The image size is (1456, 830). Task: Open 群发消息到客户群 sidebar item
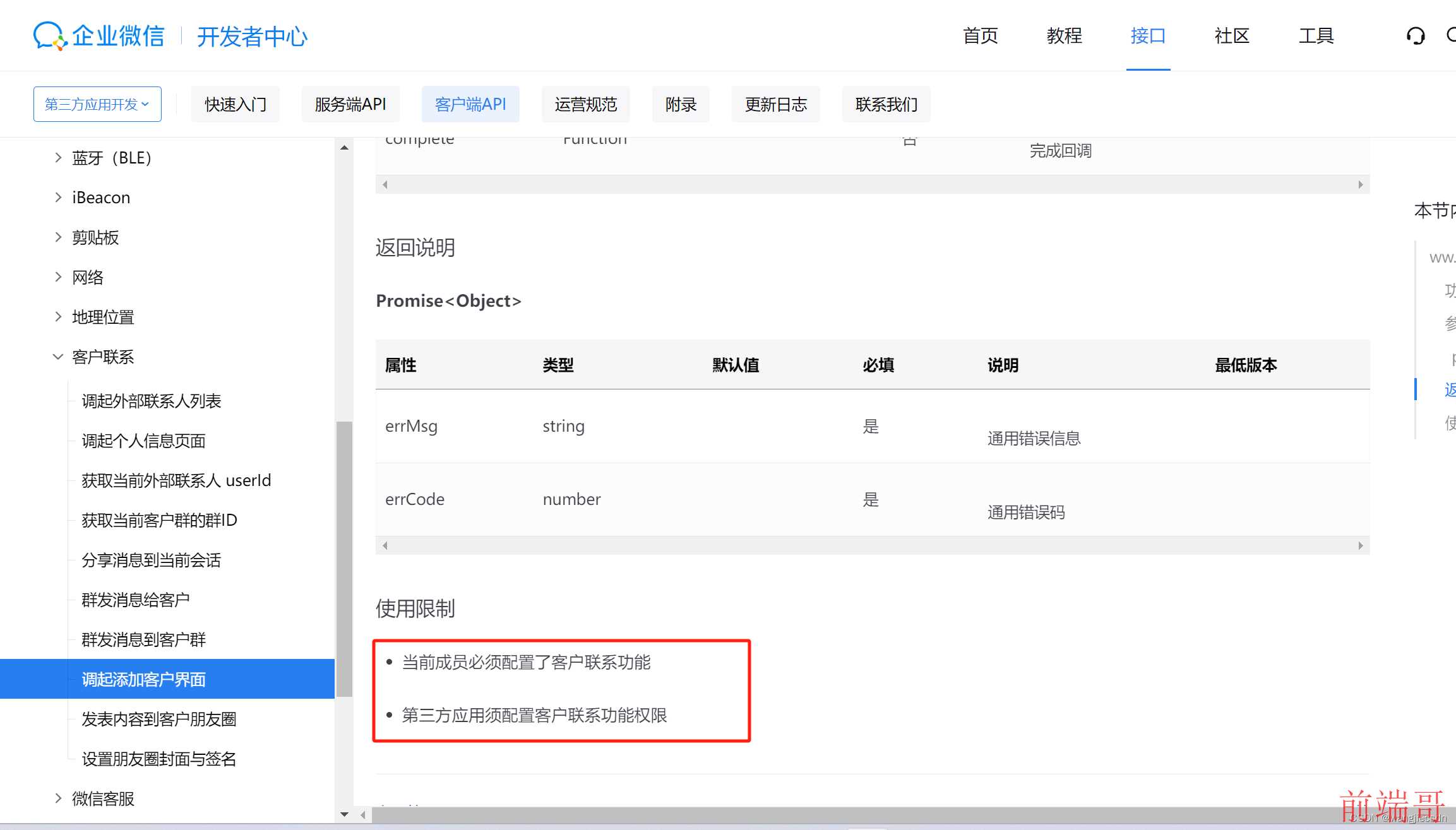click(x=144, y=639)
